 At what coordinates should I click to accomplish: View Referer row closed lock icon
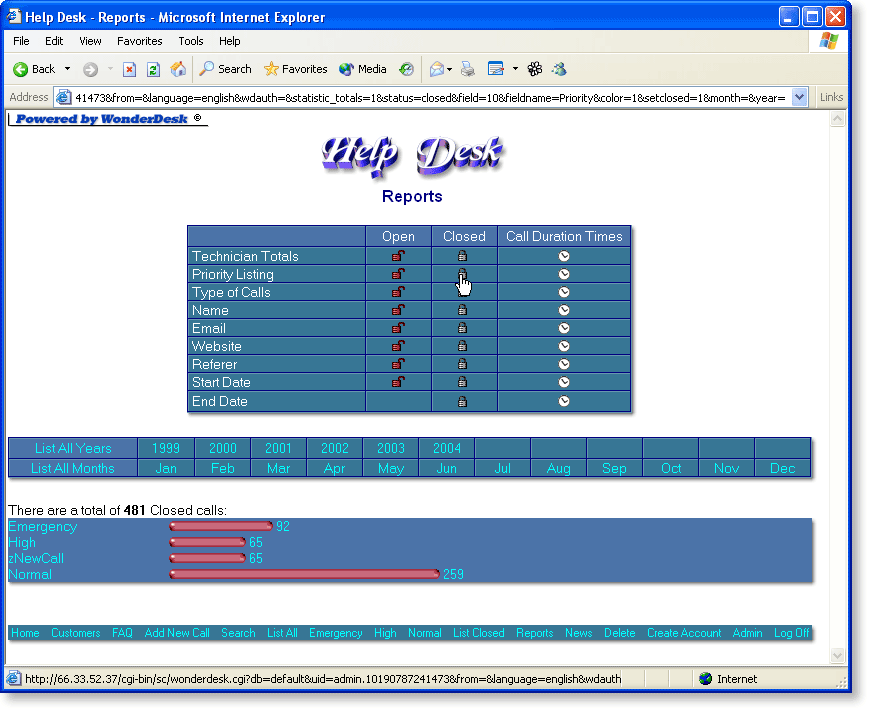coord(462,364)
